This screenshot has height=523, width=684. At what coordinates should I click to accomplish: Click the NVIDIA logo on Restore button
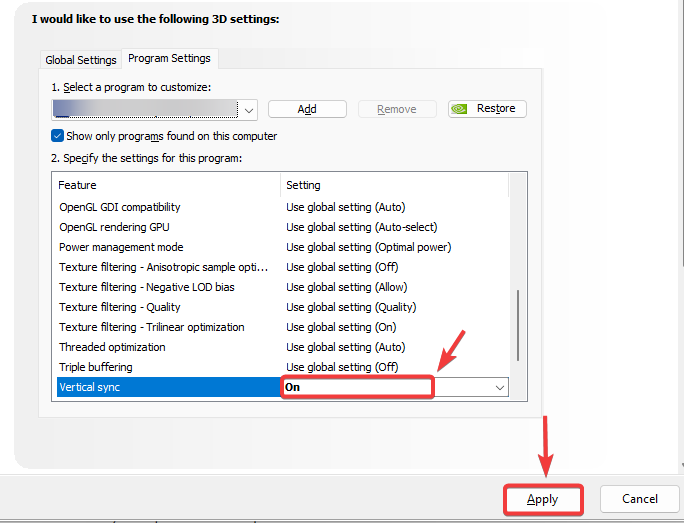point(462,109)
